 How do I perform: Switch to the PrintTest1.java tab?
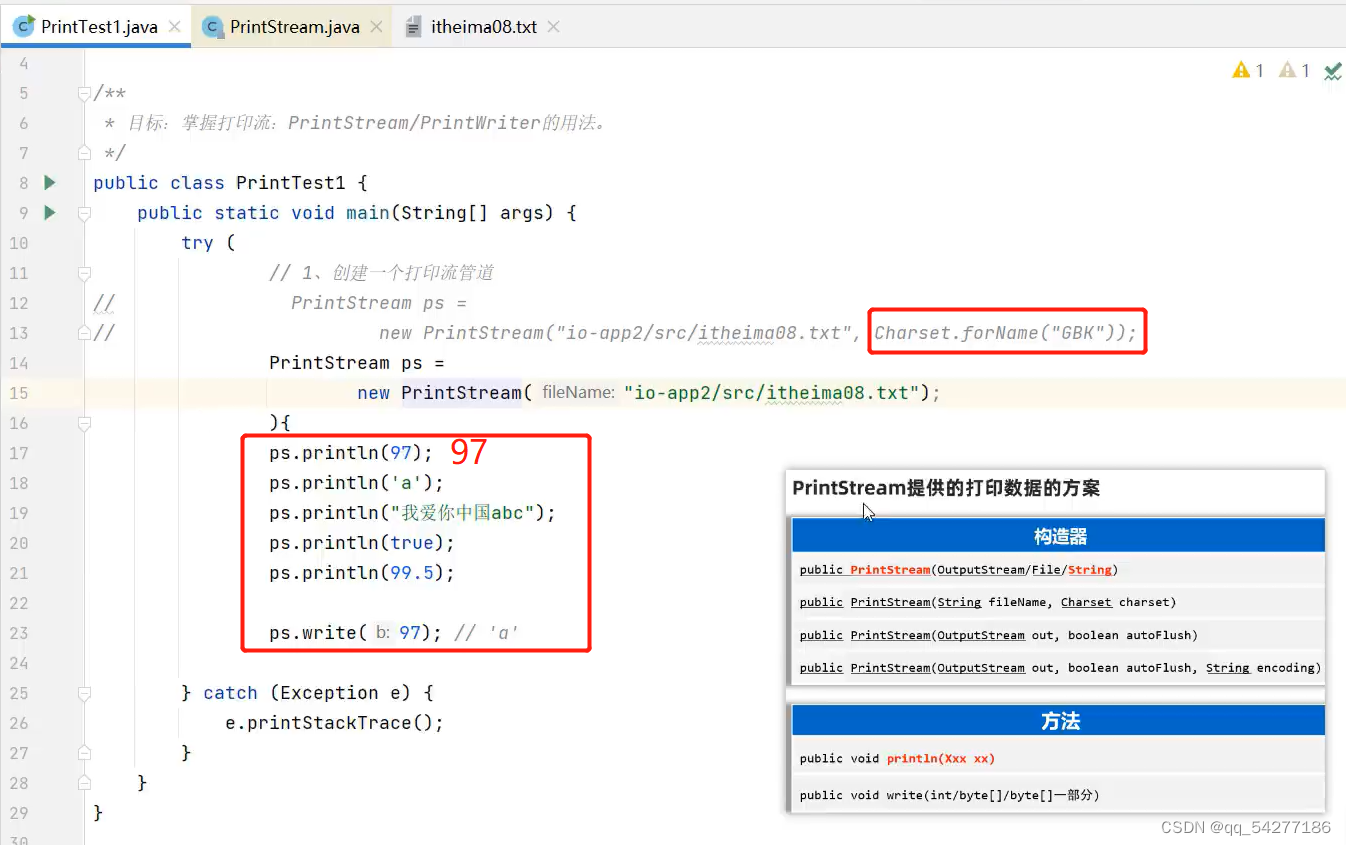[x=99, y=27]
